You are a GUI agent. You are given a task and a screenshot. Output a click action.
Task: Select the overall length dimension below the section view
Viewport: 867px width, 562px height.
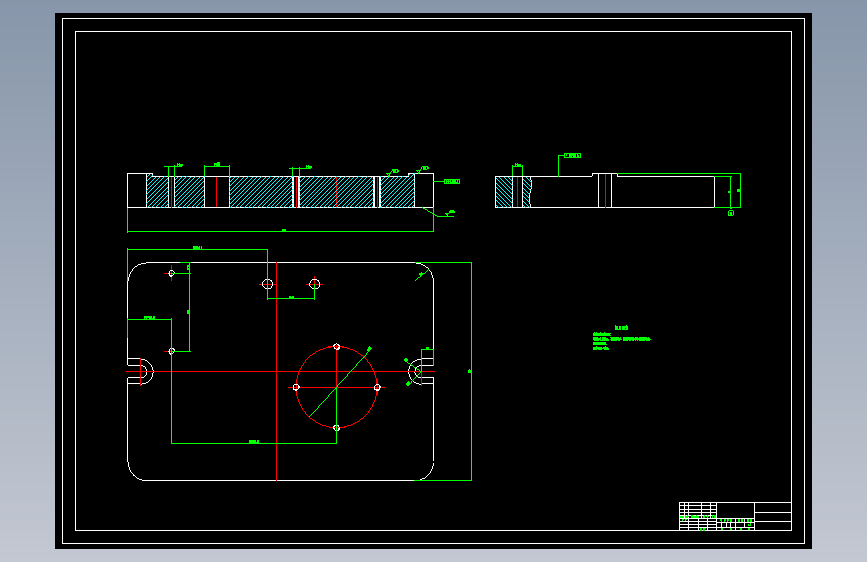[x=280, y=231]
